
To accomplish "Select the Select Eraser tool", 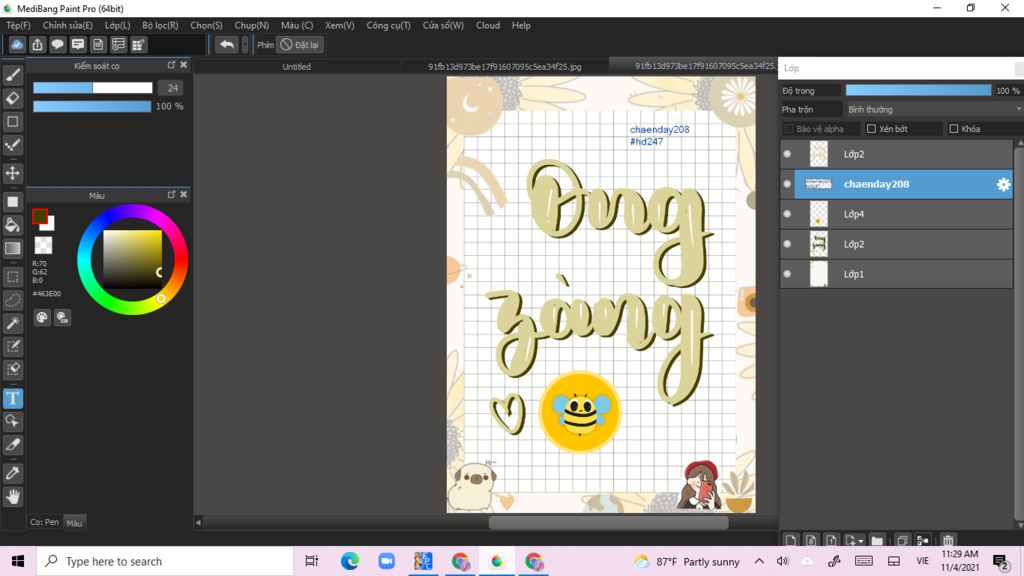I will (12, 370).
